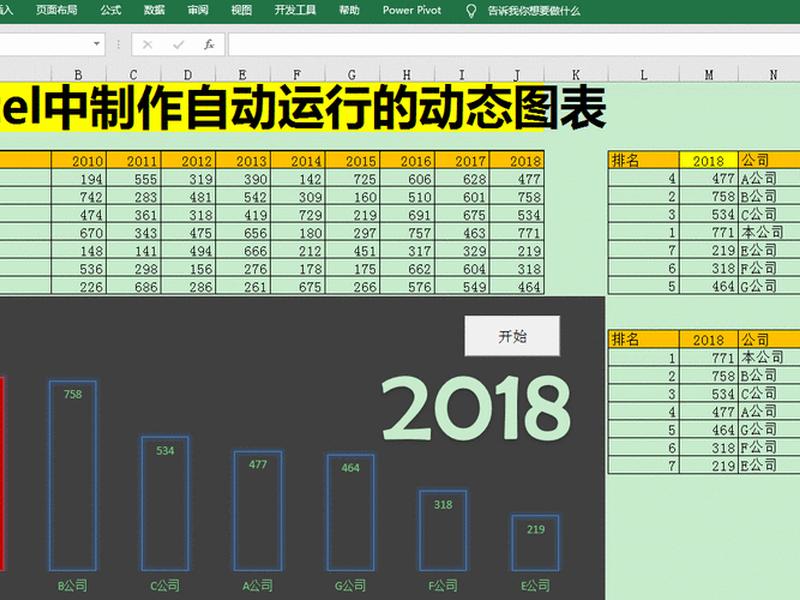Viewport: 800px width, 600px height.
Task: Cancel formula entry with the X icon
Action: 147,45
